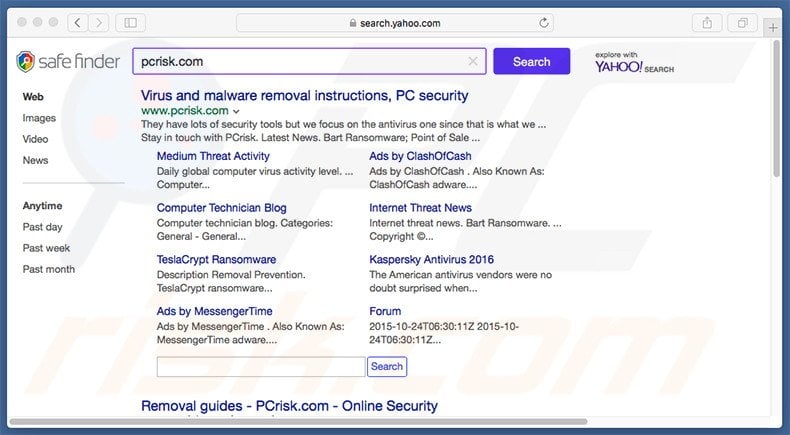Go back with the Safari back arrow

pos(78,23)
